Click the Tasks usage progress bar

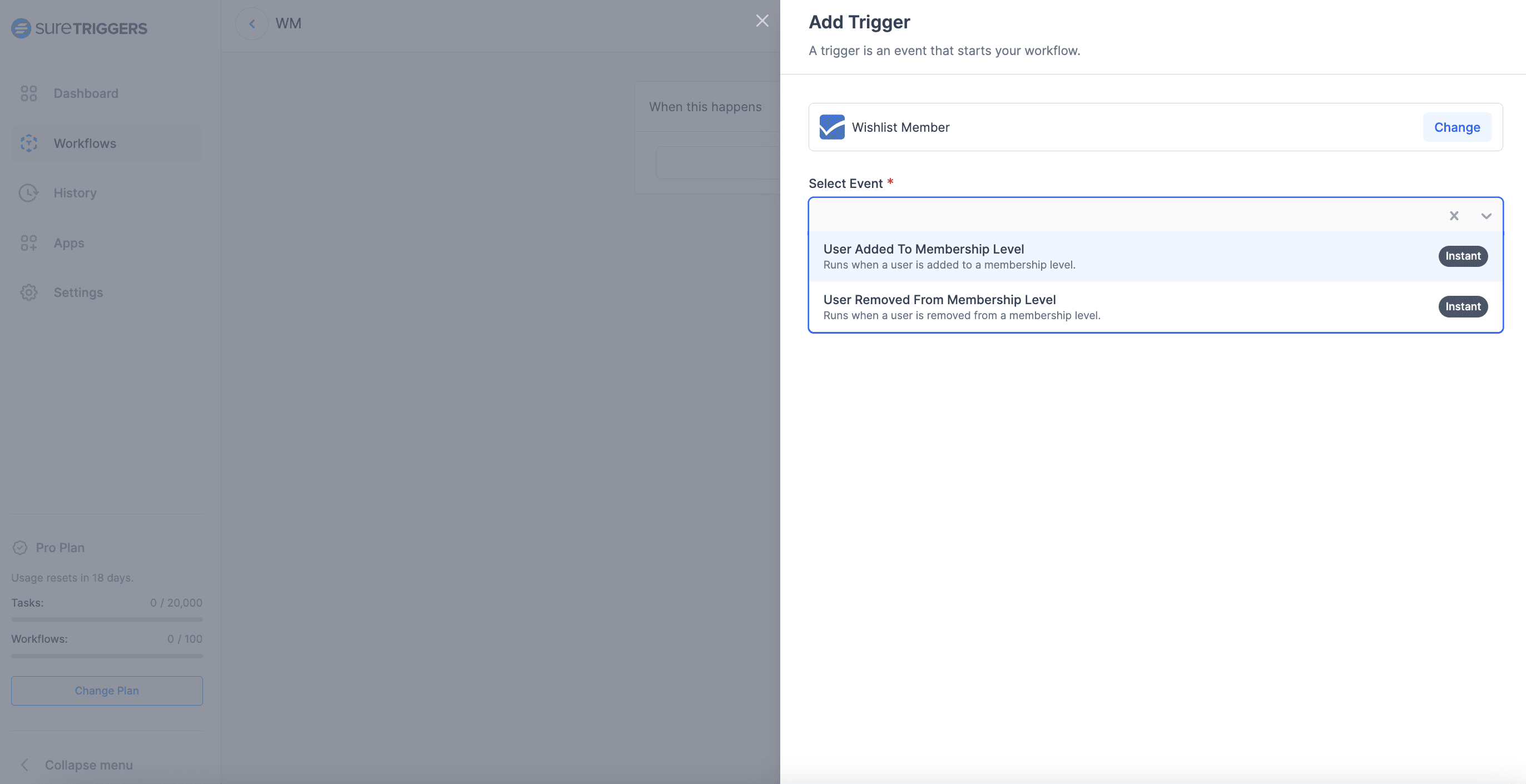pyautogui.click(x=107, y=619)
